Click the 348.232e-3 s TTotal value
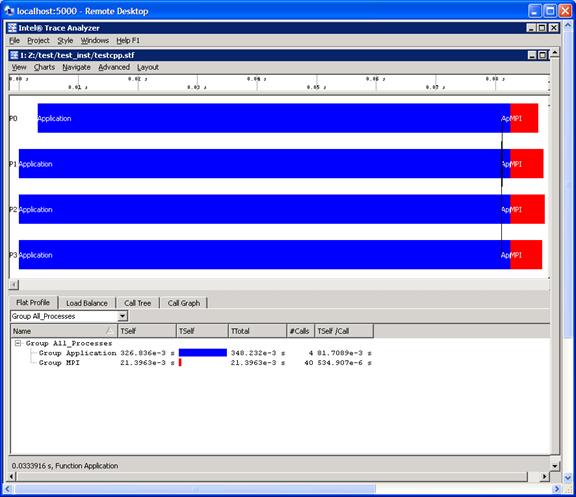This screenshot has height=497, width=576. (258, 353)
